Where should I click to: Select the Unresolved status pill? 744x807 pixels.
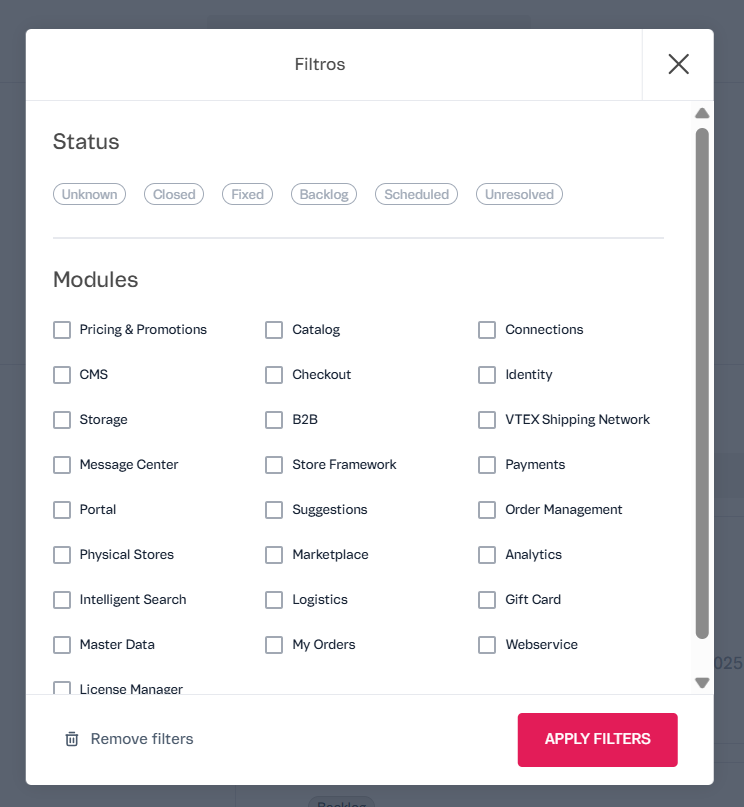[x=519, y=194]
